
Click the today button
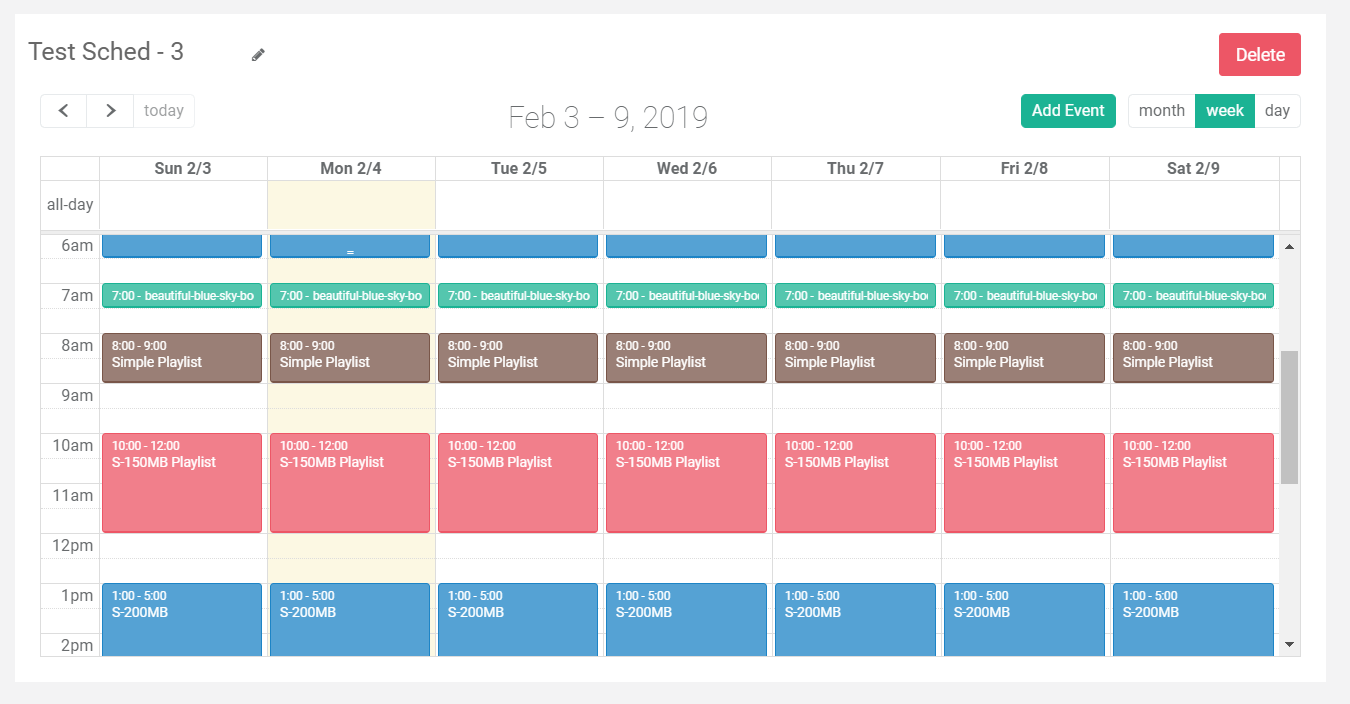[x=163, y=110]
